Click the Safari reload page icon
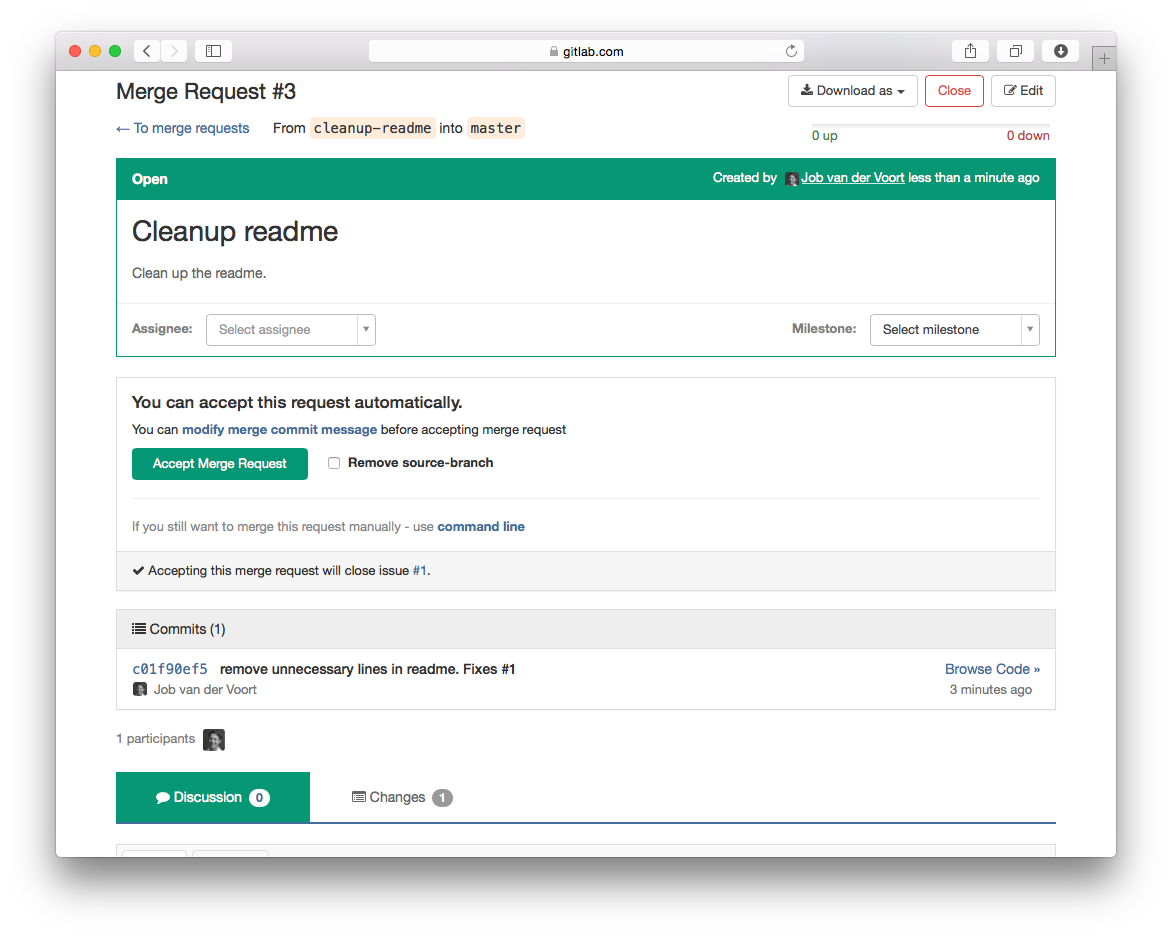This screenshot has height=937, width=1172. [x=790, y=50]
